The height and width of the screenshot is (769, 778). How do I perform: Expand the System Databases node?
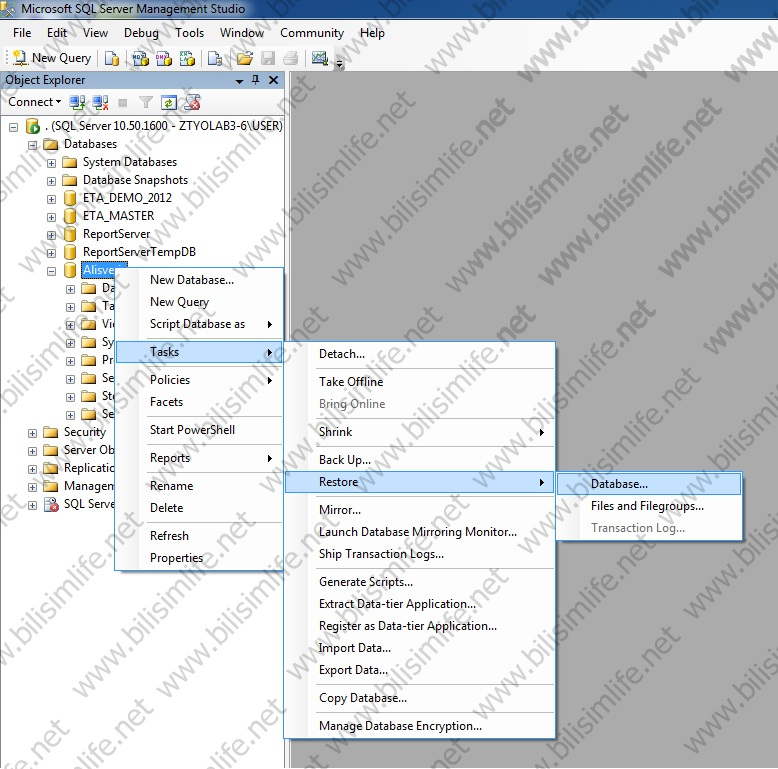52,162
